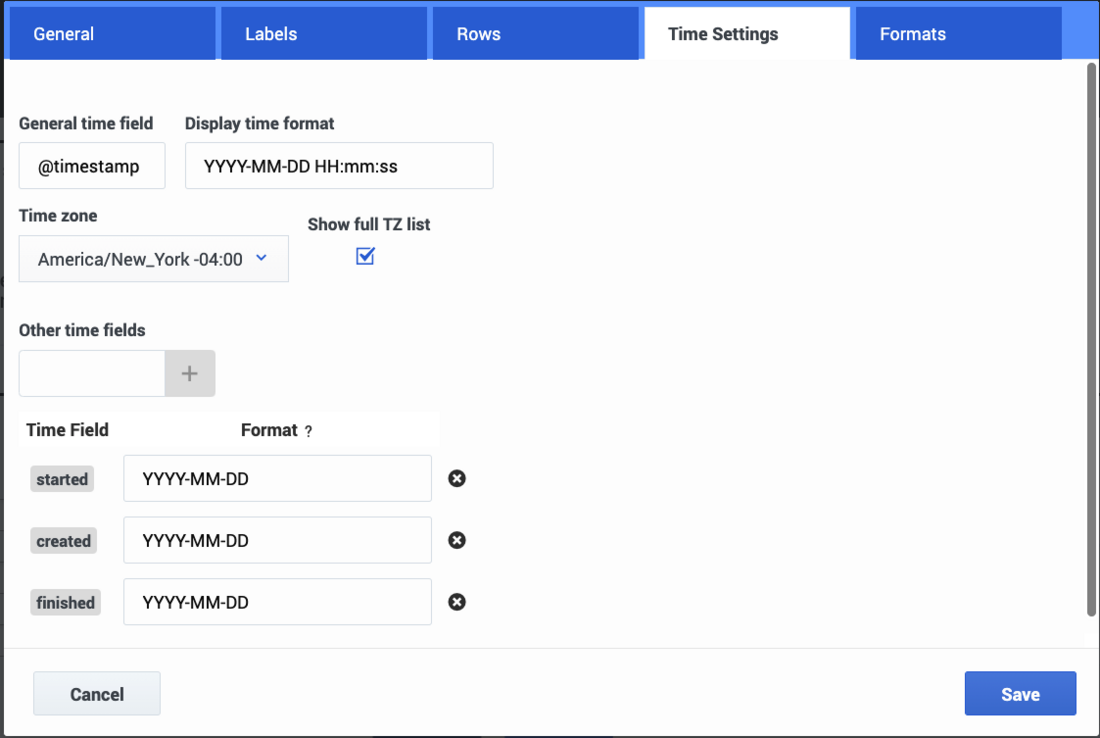
Task: Toggle the Show full TZ list checkbox
Action: [365, 256]
